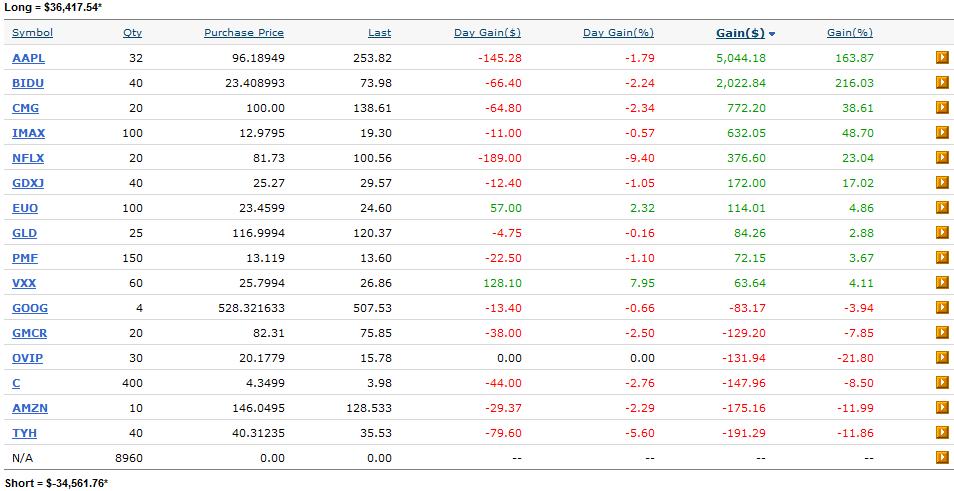
Task: Open the C ticker link
Action: [x=16, y=383]
